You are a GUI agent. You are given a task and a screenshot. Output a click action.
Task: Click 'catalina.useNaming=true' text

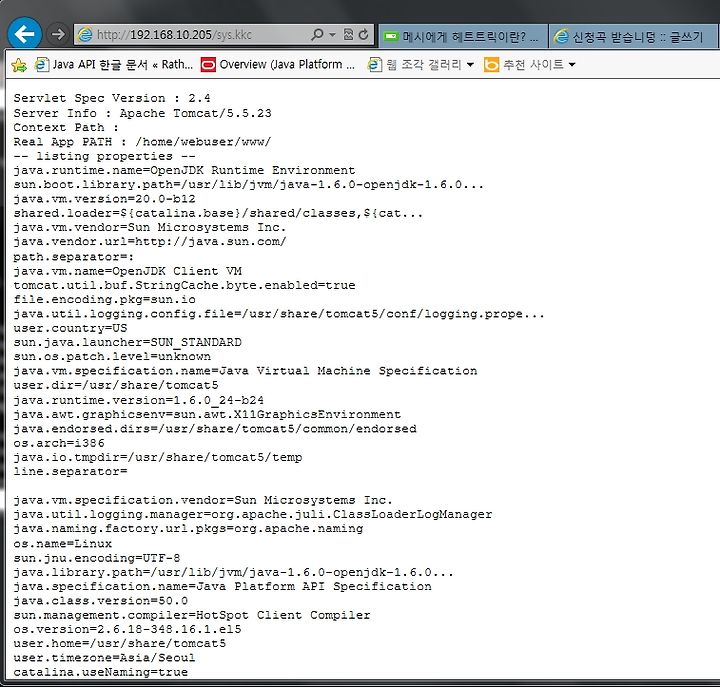[x=101, y=672]
